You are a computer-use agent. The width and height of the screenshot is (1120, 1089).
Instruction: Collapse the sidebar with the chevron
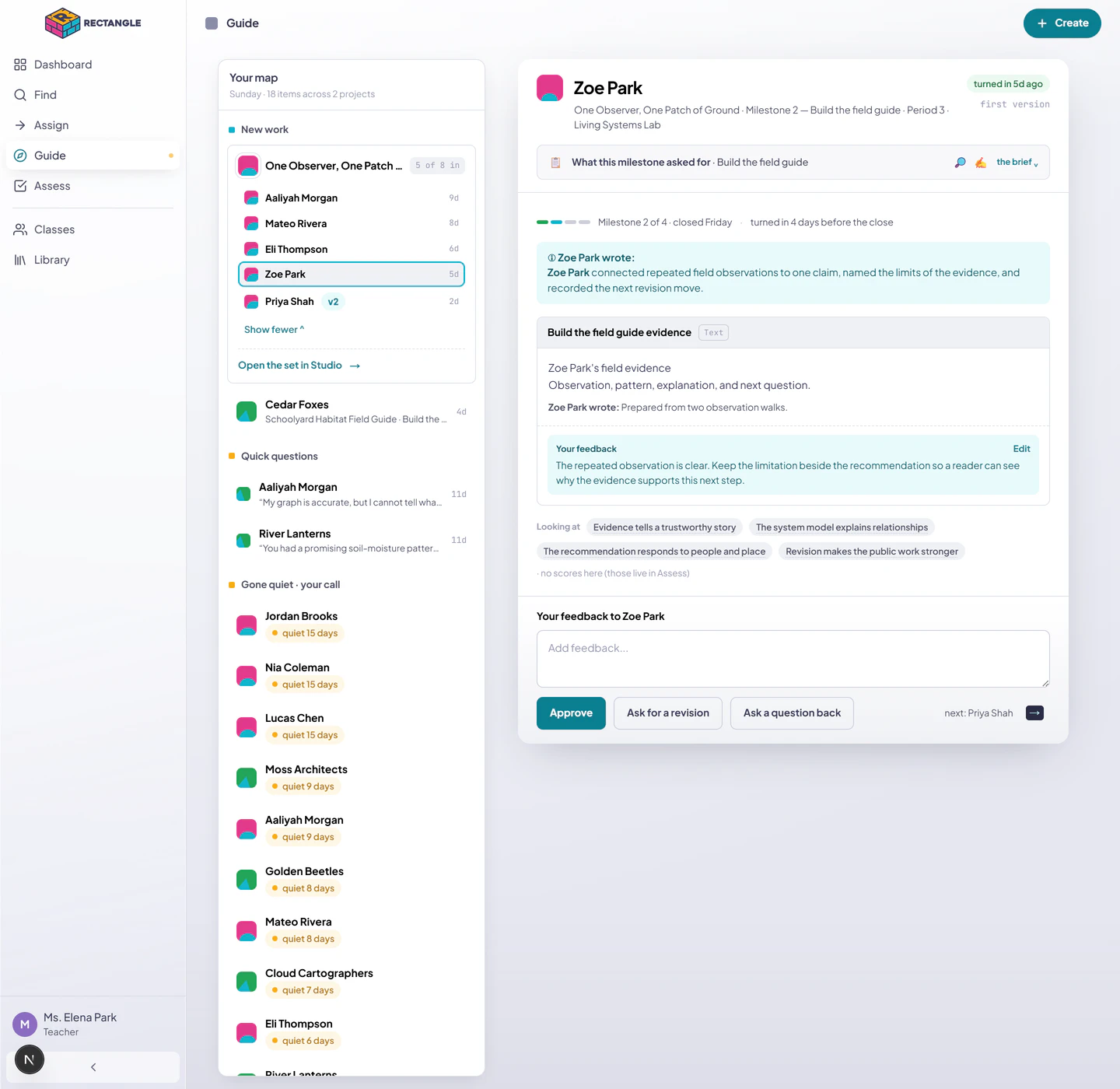pyautogui.click(x=93, y=1067)
